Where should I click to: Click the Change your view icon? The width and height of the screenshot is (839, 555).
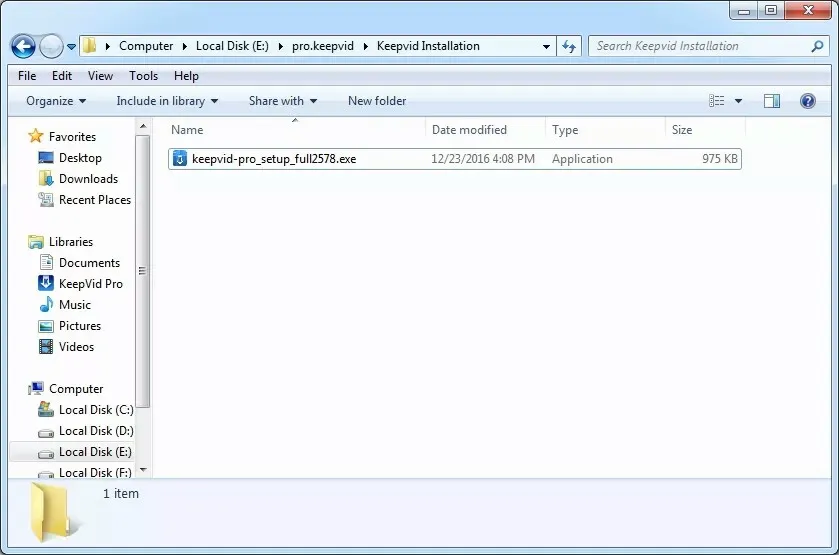click(x=716, y=101)
